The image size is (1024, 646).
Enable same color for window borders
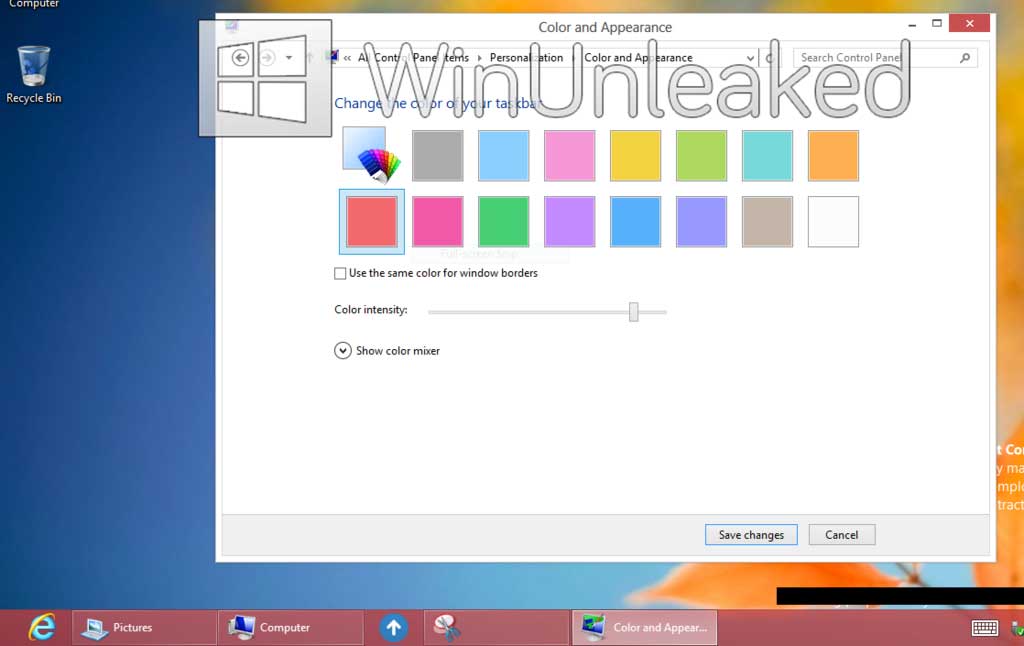click(x=340, y=273)
